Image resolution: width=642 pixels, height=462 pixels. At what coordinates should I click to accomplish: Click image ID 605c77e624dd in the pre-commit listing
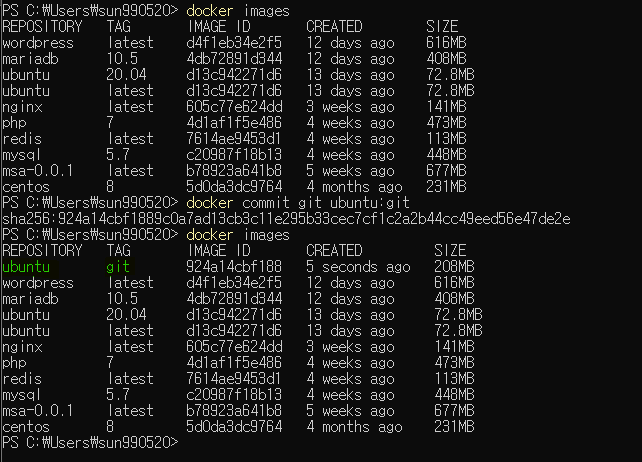[234, 107]
